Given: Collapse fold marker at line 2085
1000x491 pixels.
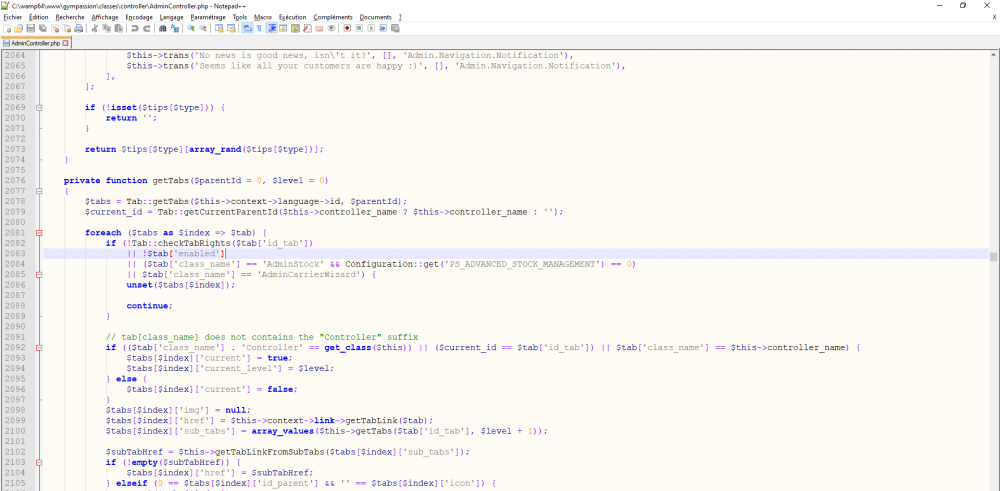Looking at the screenshot, I should click(39, 275).
